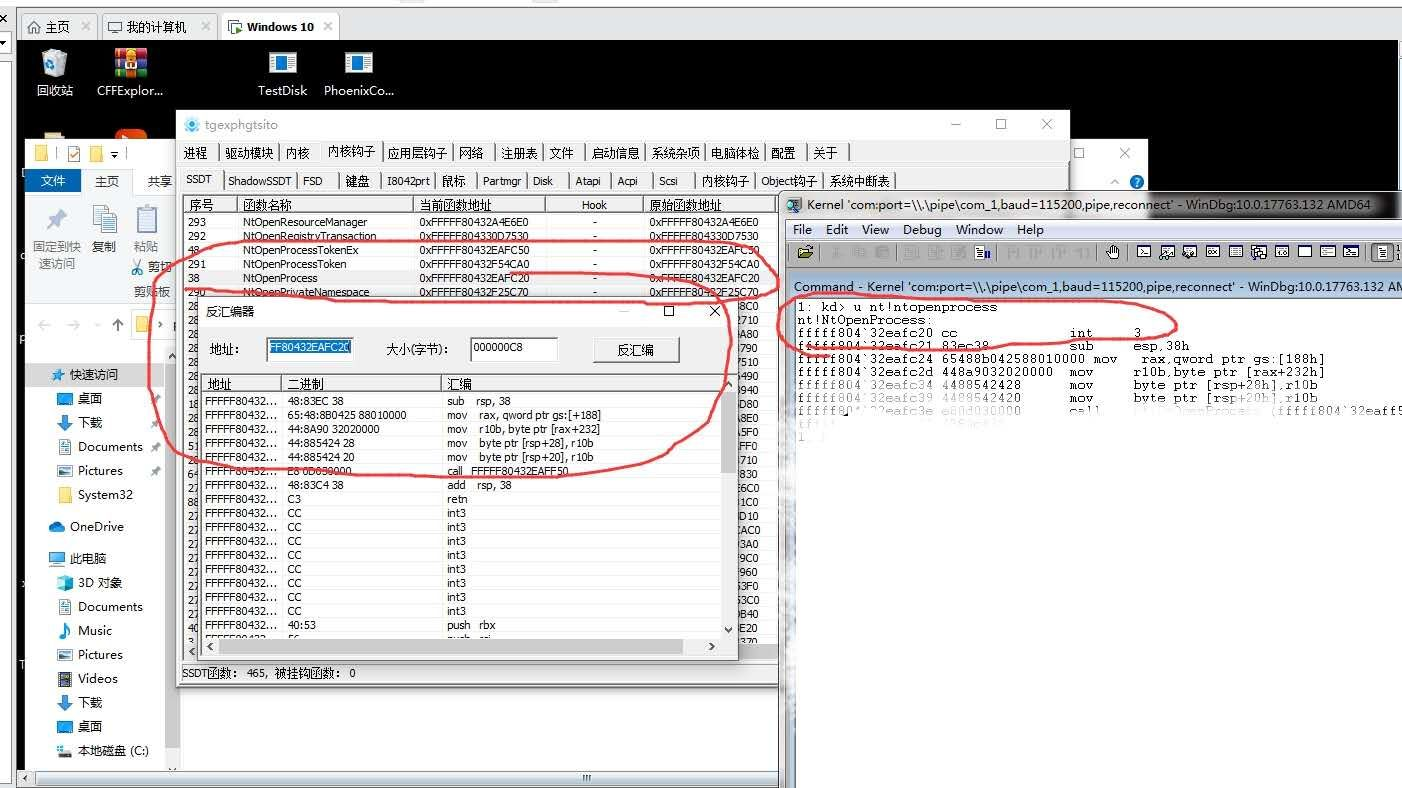The image size is (1402, 788).
Task: Open the I8042prt sub-tab
Action: click(x=409, y=181)
